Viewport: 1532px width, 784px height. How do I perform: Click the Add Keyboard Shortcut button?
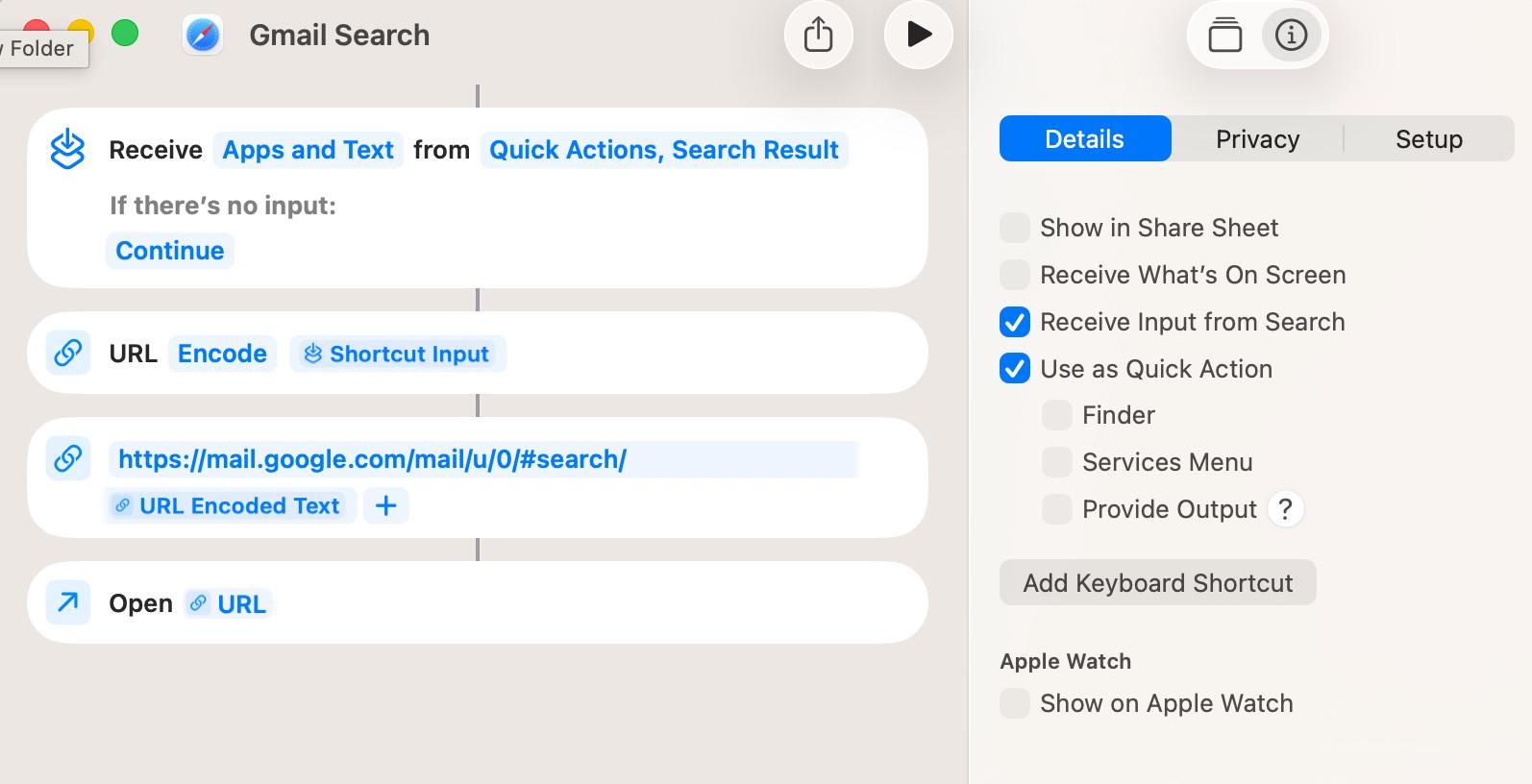pyautogui.click(x=1157, y=583)
